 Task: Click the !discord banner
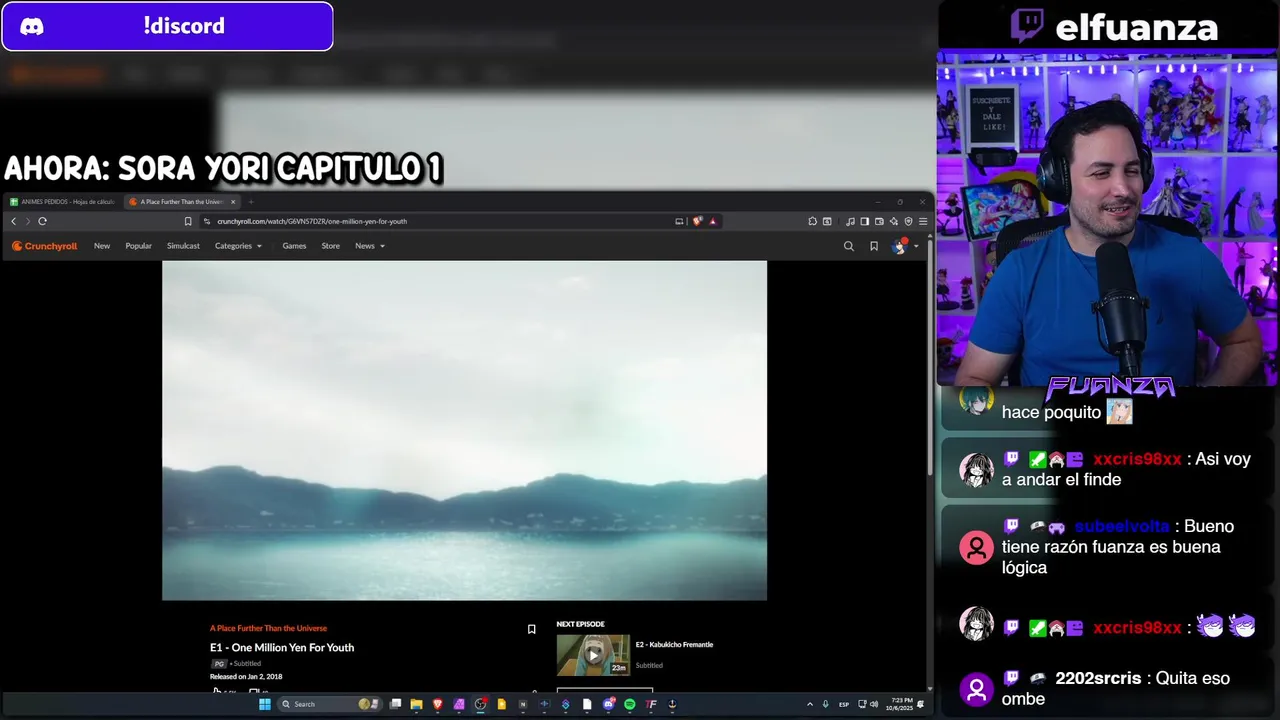167,26
